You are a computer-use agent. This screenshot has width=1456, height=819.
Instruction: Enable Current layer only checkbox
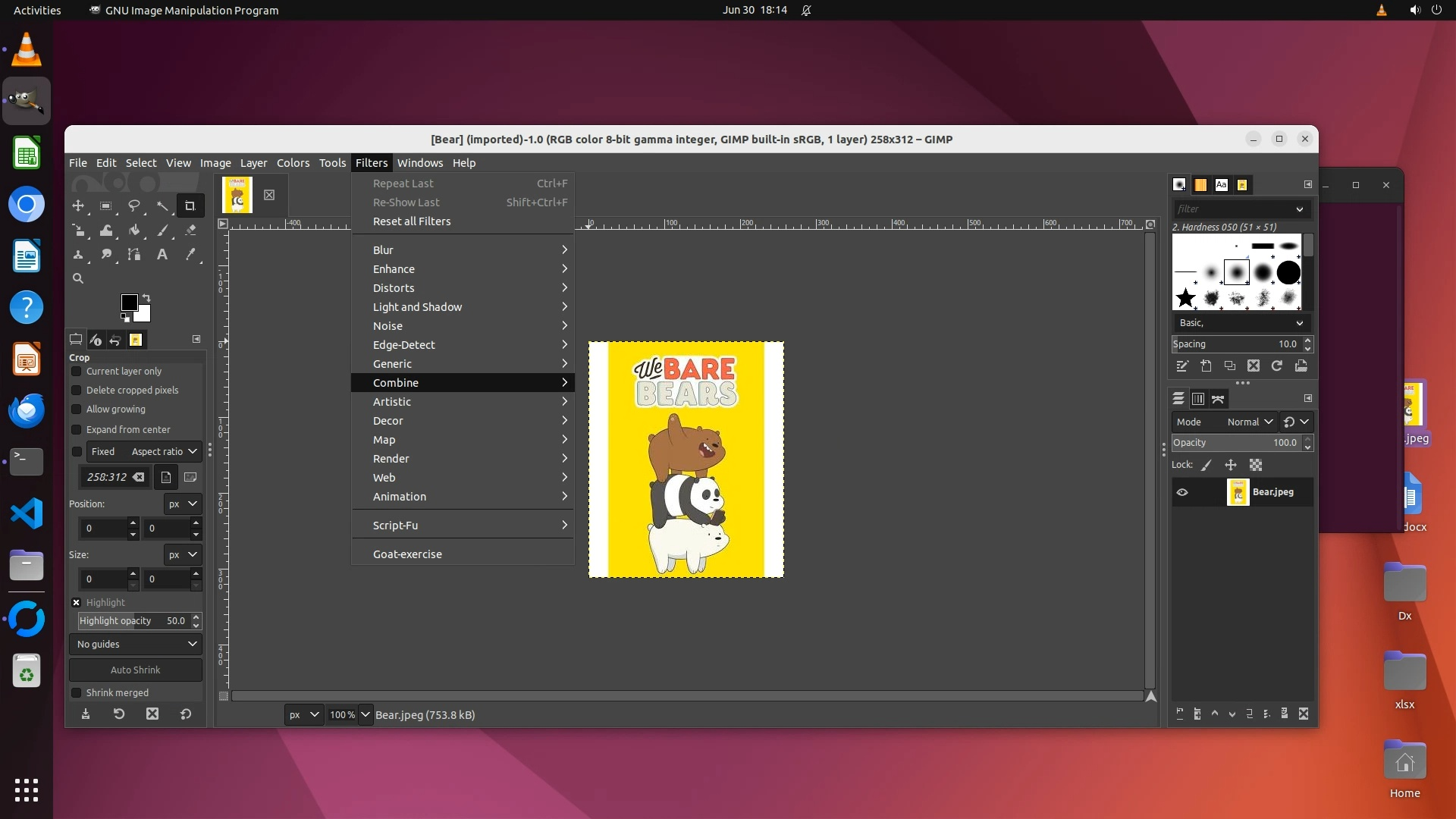click(77, 372)
